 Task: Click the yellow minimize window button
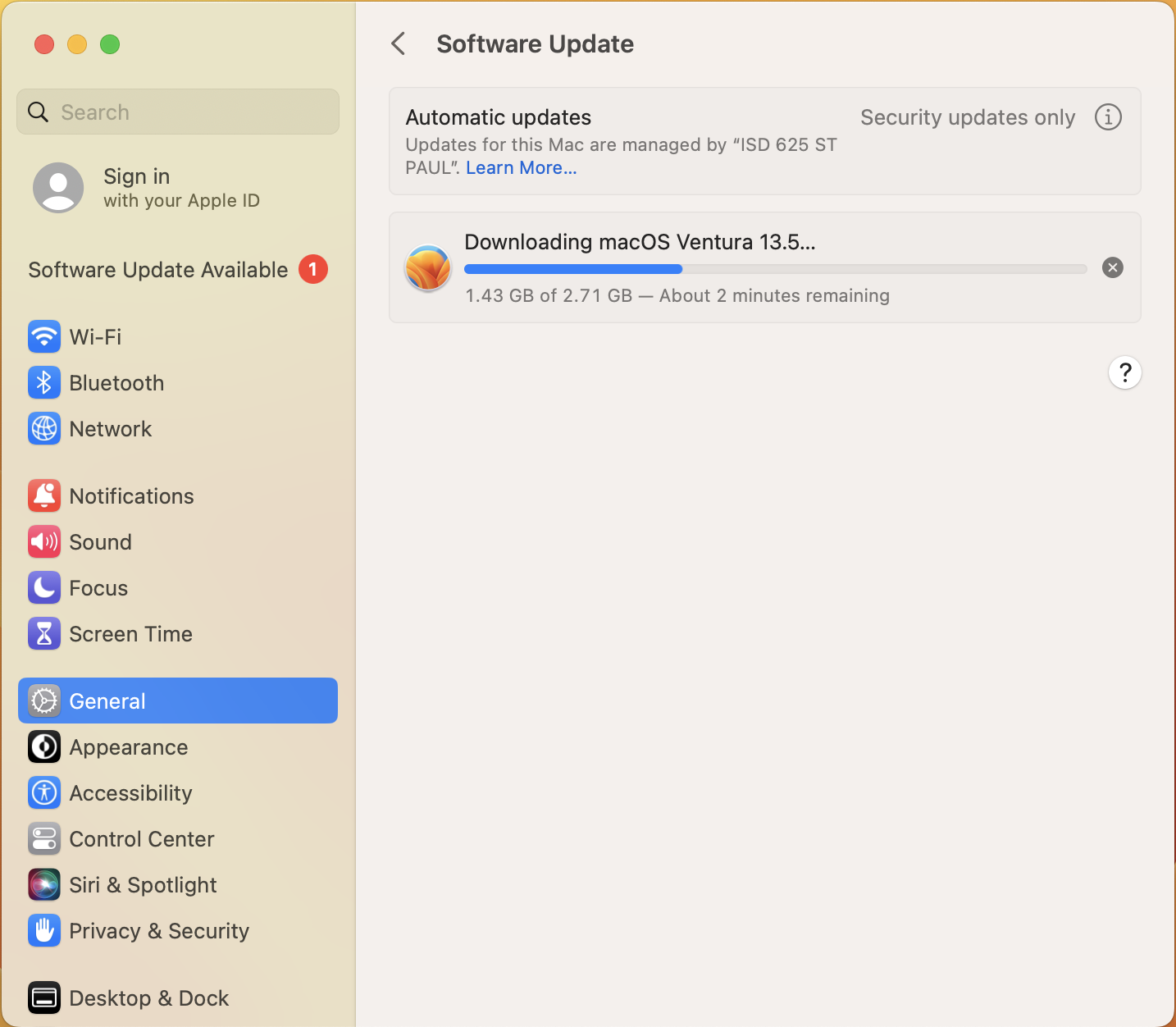[77, 44]
